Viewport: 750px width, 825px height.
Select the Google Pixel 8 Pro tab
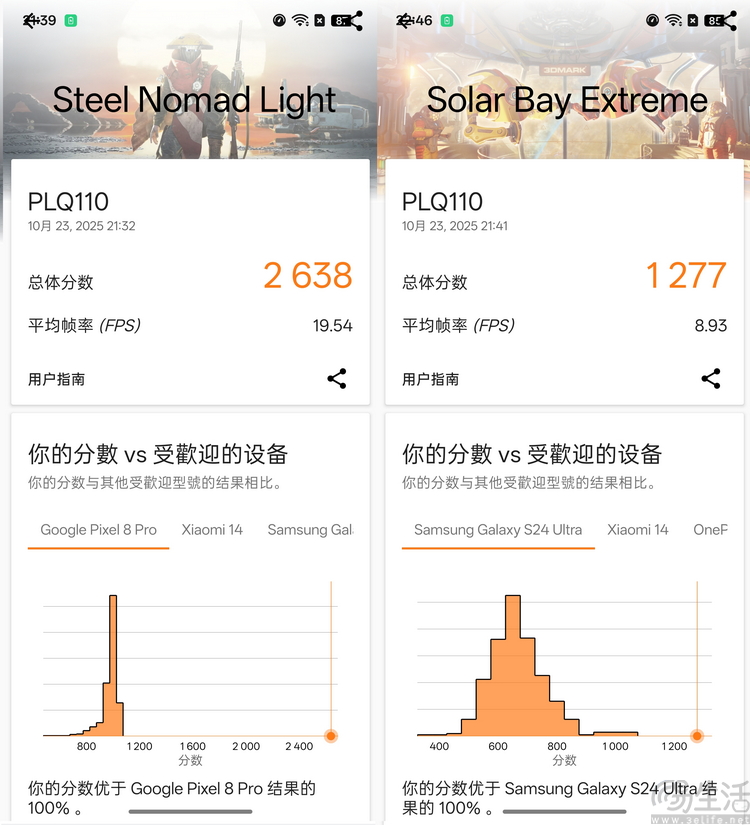pyautogui.click(x=98, y=530)
